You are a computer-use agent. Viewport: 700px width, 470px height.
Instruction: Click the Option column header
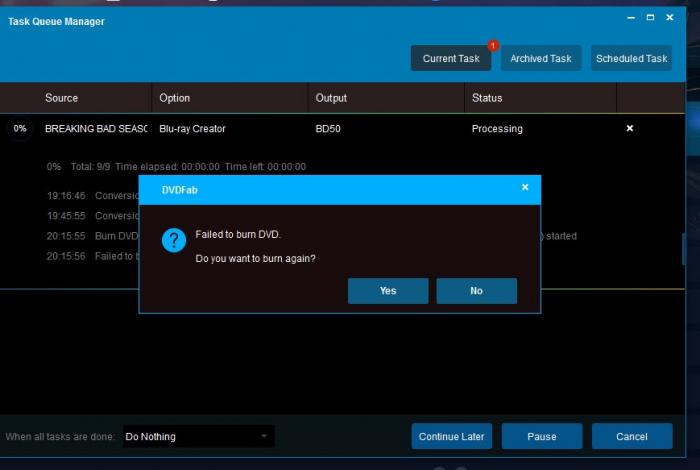175,98
